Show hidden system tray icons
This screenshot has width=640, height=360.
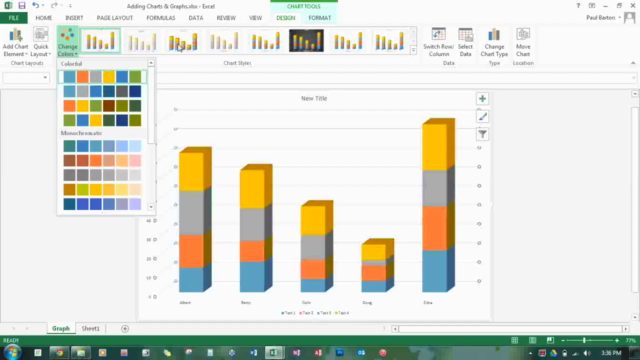[530, 353]
